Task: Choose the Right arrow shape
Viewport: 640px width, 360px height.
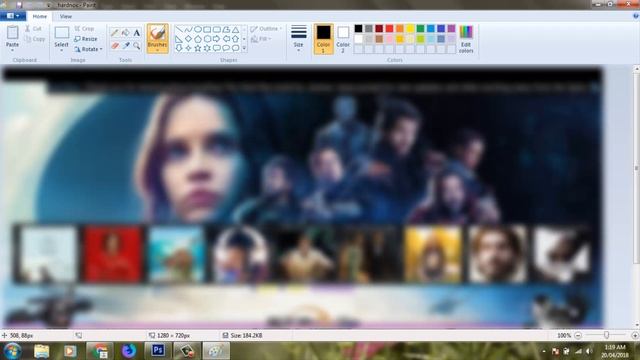Action: pyautogui.click(x=217, y=39)
